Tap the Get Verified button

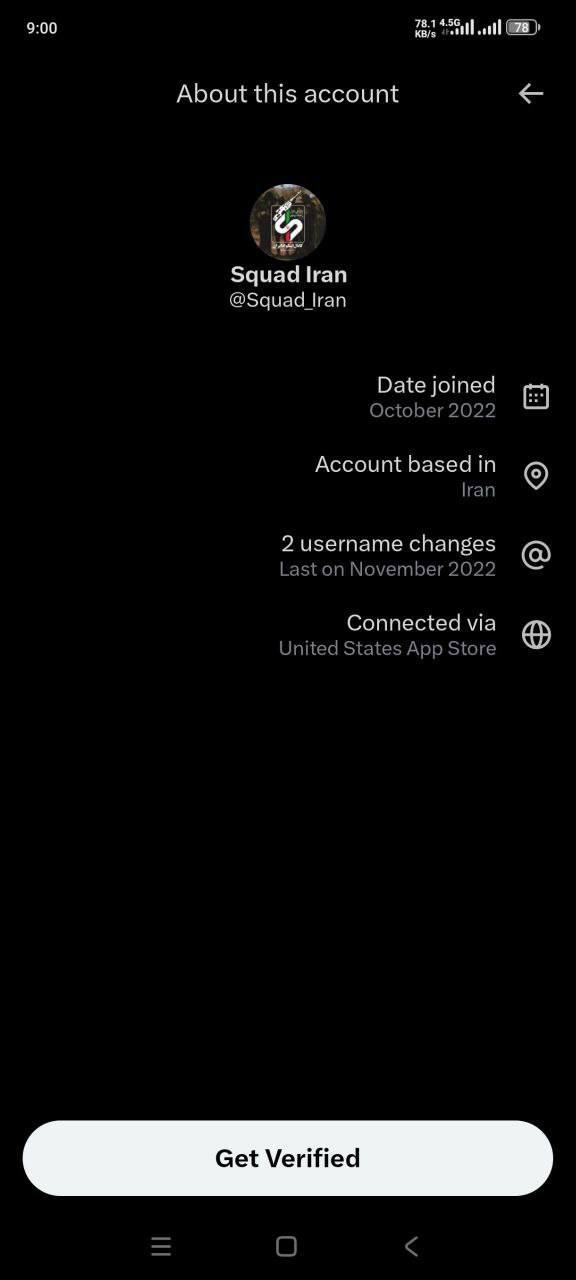click(288, 1158)
